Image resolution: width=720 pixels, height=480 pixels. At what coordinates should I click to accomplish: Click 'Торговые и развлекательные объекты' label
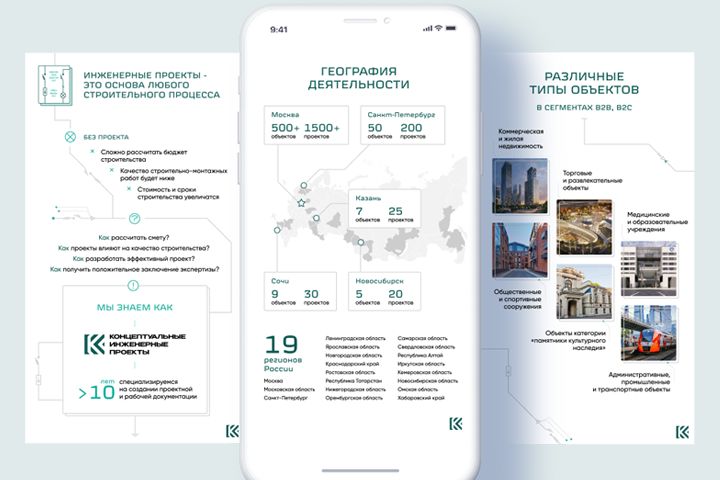coord(592,181)
